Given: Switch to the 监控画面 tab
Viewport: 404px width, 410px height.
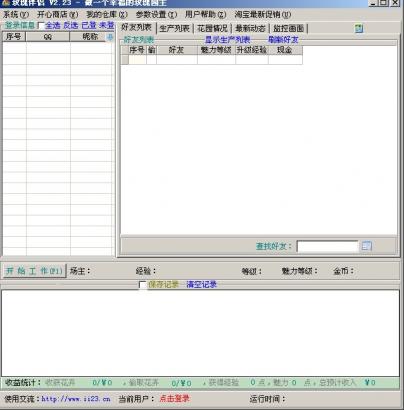Looking at the screenshot, I should point(288,28).
